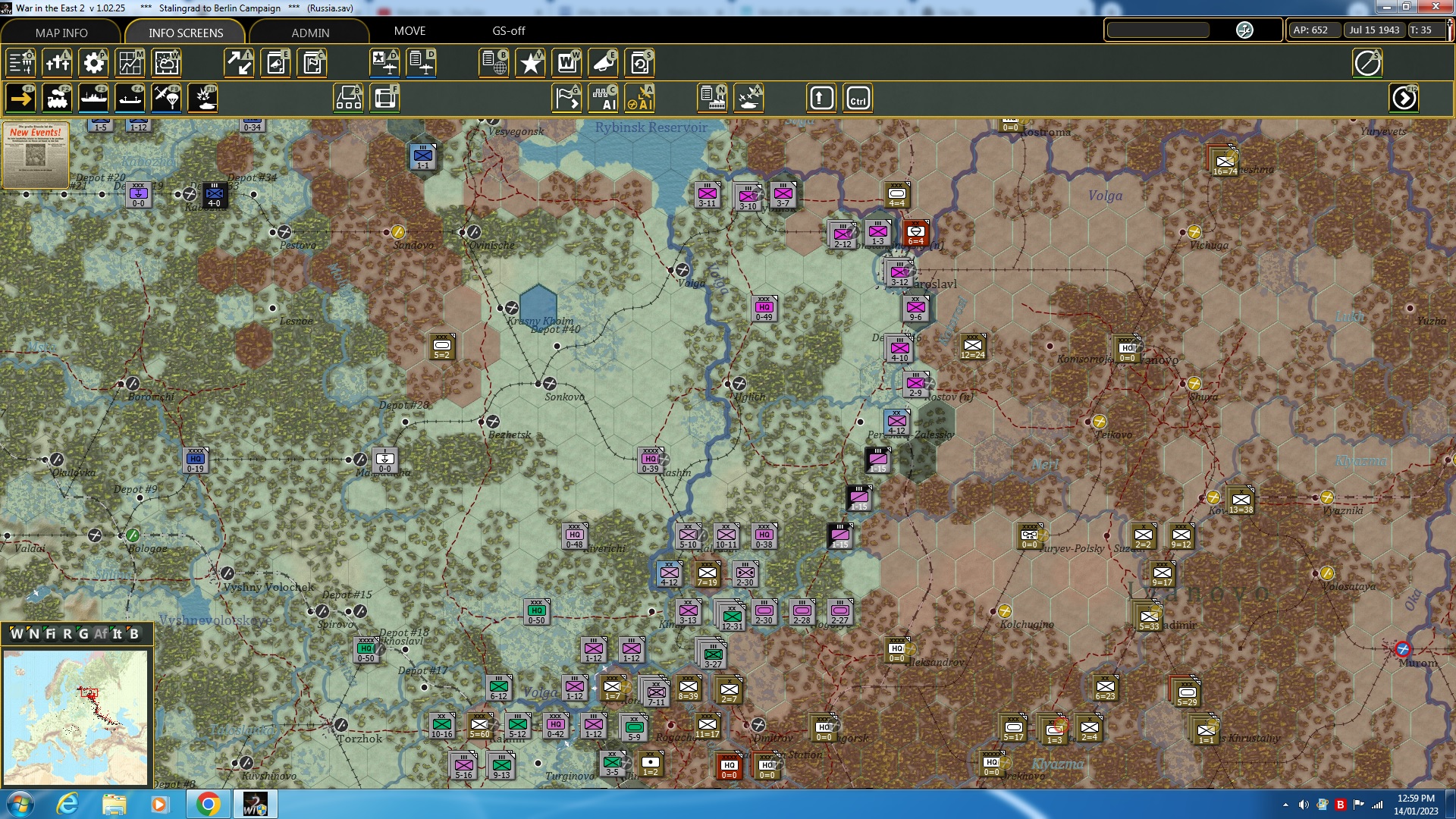Toggle the Fi nation filter on the minimap
Screen dimensions: 1456x819
click(51, 634)
